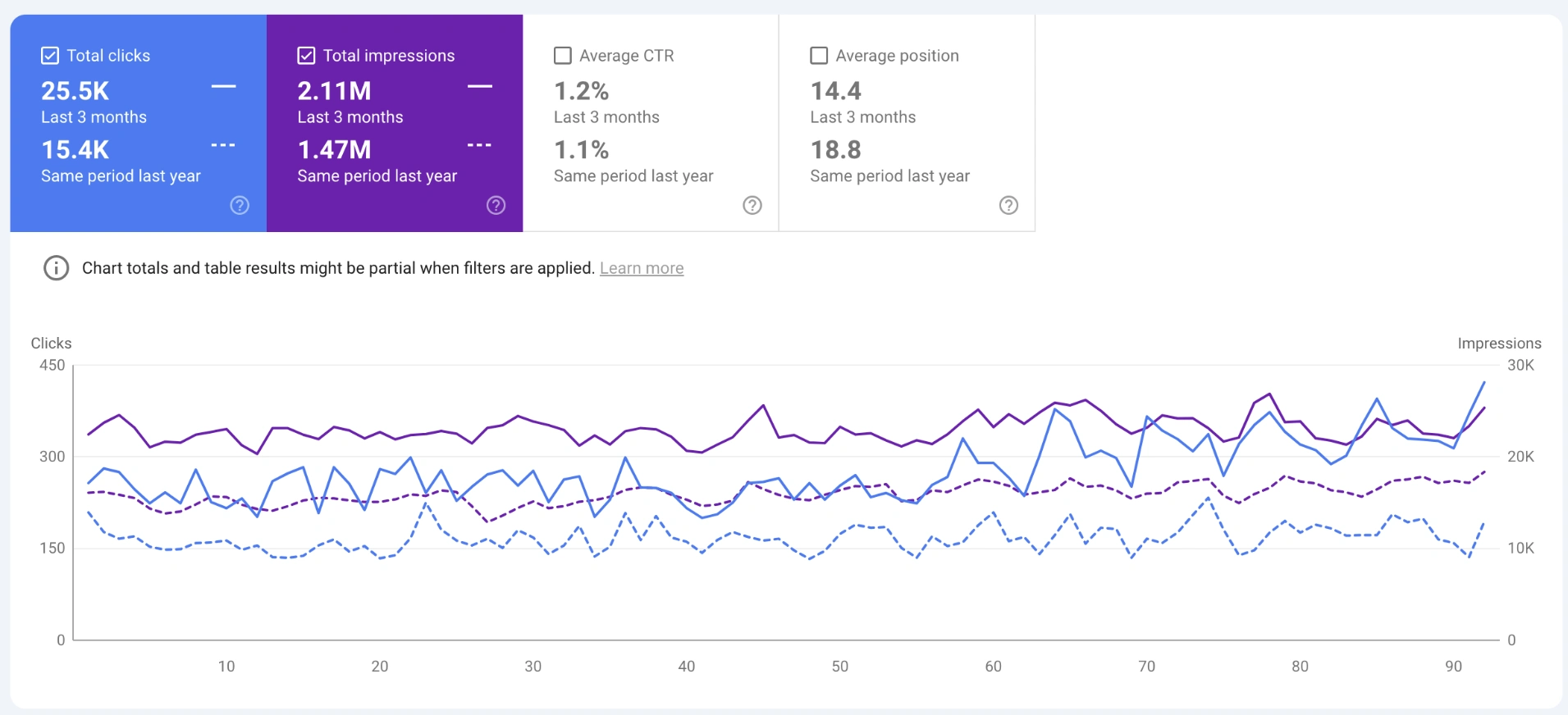This screenshot has width=1568, height=715.
Task: Click day 90 on the chart x-axis
Action: point(1453,667)
